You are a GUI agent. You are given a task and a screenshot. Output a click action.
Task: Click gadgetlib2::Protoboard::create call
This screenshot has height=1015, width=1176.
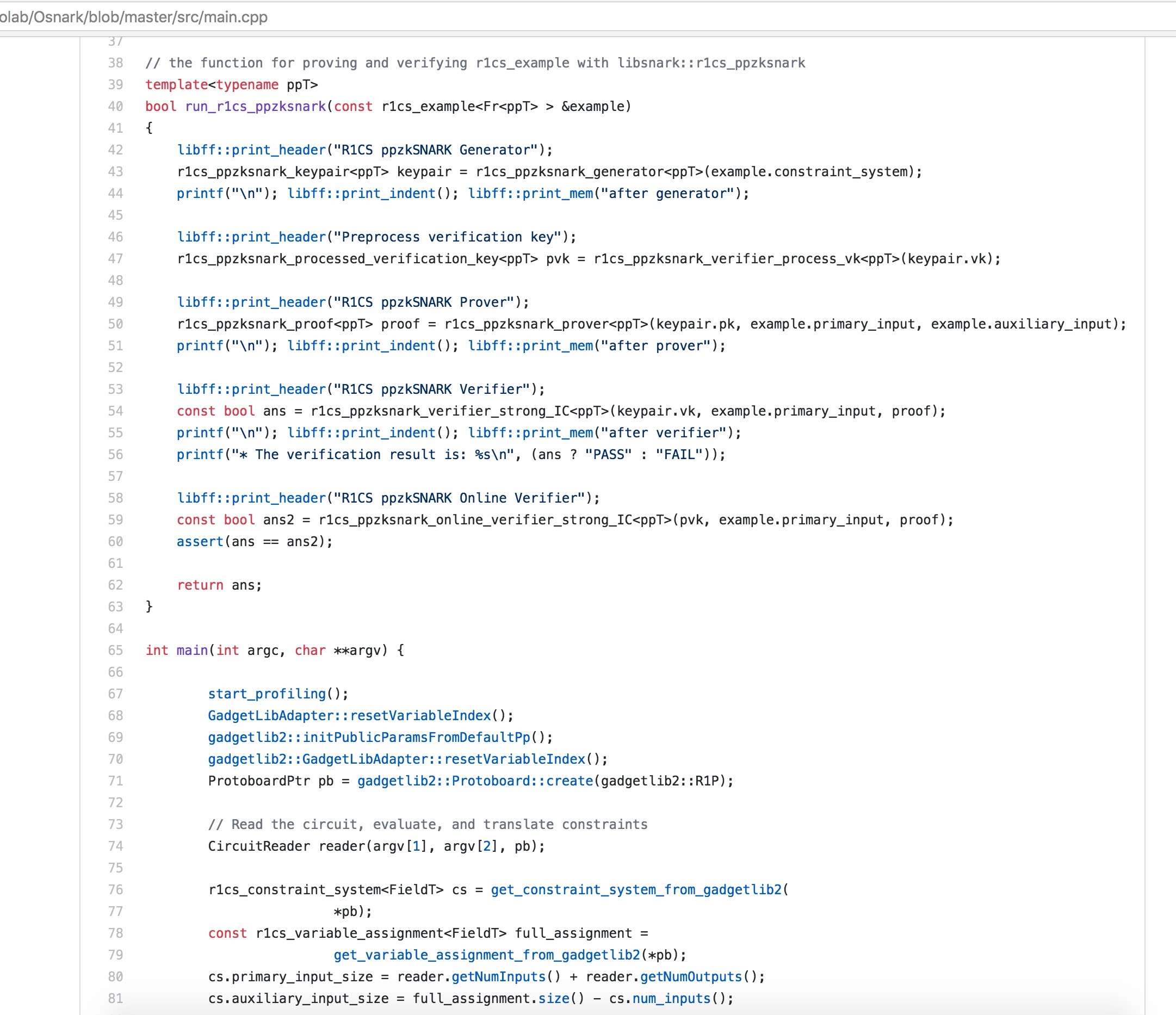click(x=475, y=781)
